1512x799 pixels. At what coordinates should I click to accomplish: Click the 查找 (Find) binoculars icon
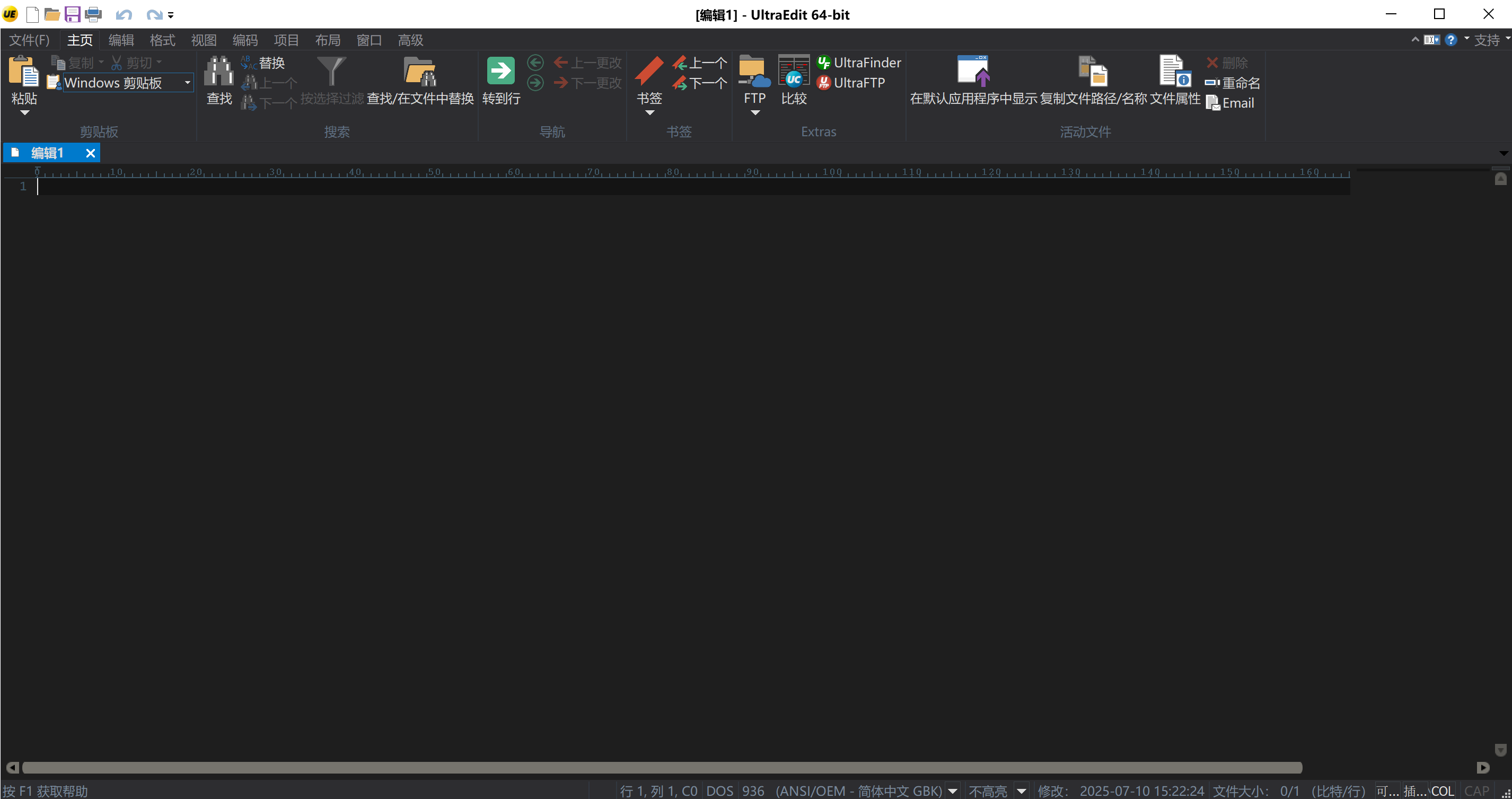(x=219, y=71)
